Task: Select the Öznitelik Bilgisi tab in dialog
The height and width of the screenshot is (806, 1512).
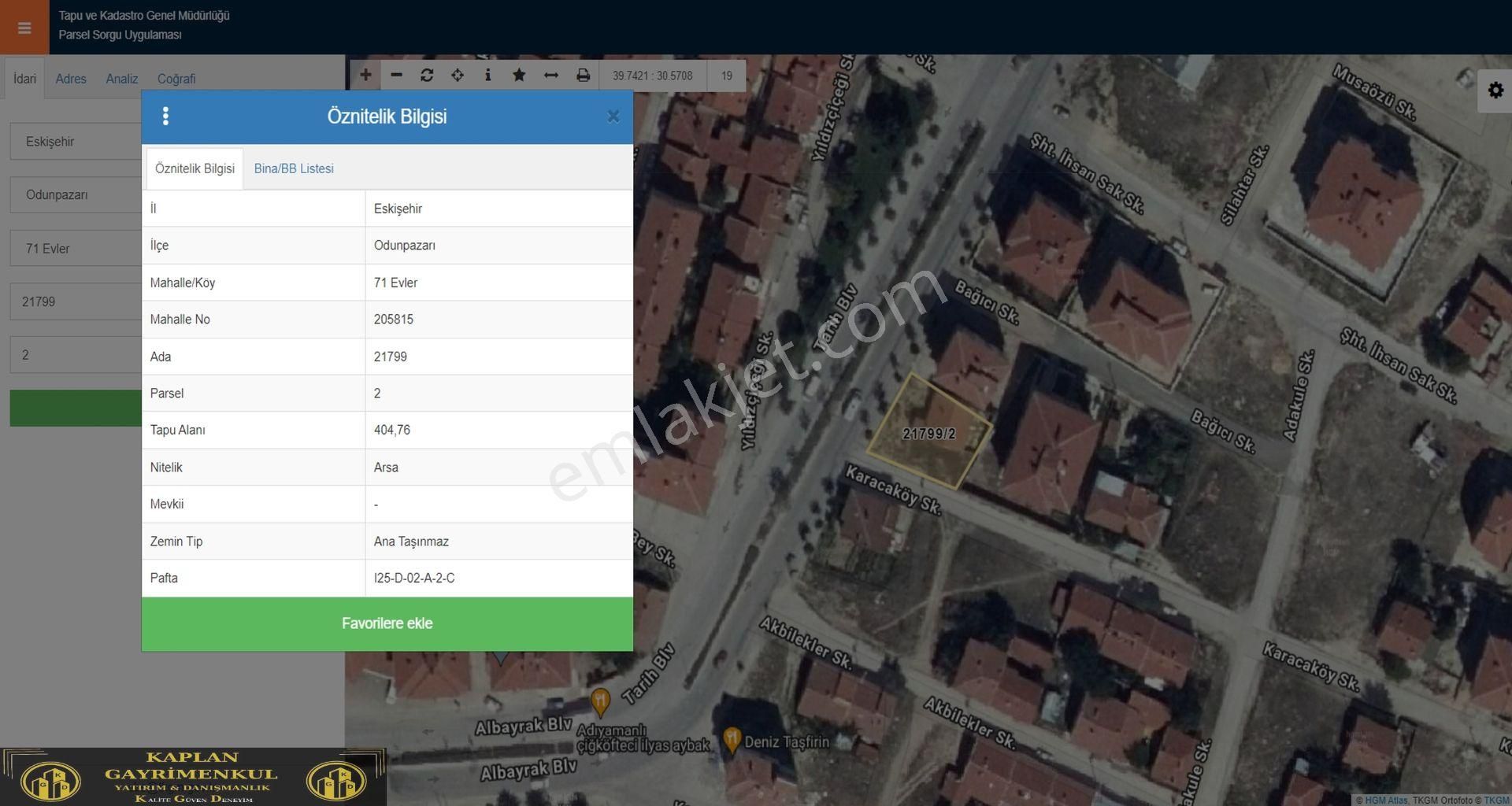Action: [195, 168]
